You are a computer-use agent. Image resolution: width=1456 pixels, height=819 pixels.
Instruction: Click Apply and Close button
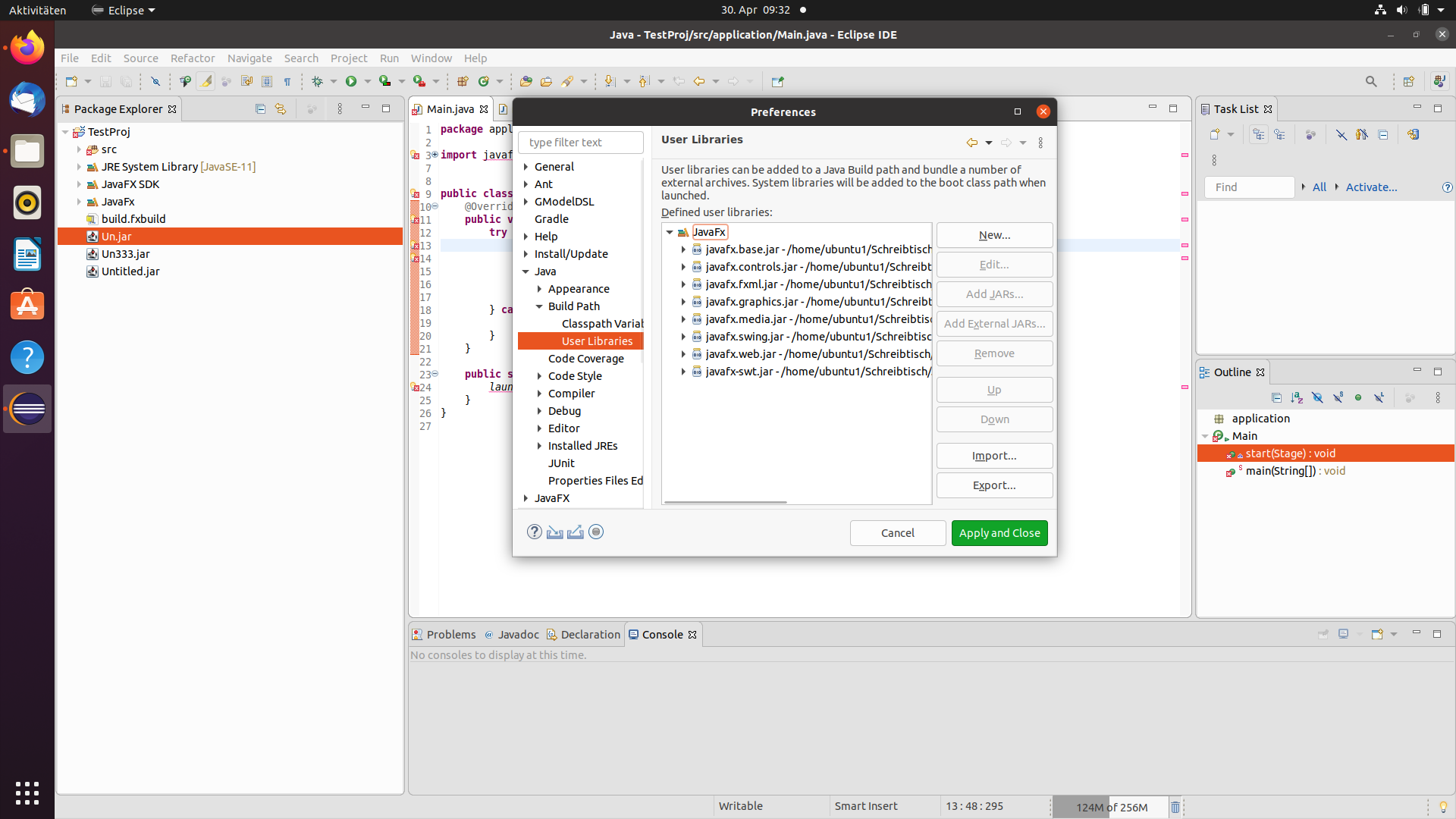point(999,533)
